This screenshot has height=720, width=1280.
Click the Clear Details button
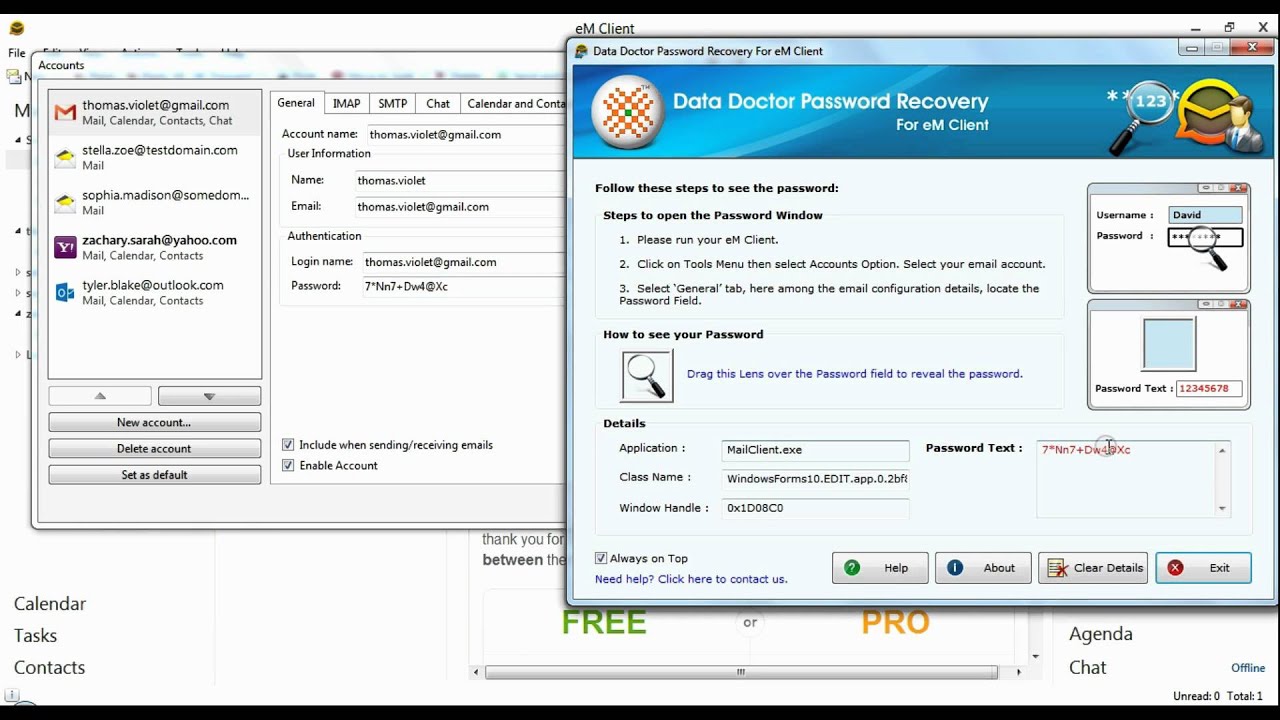tap(1093, 568)
